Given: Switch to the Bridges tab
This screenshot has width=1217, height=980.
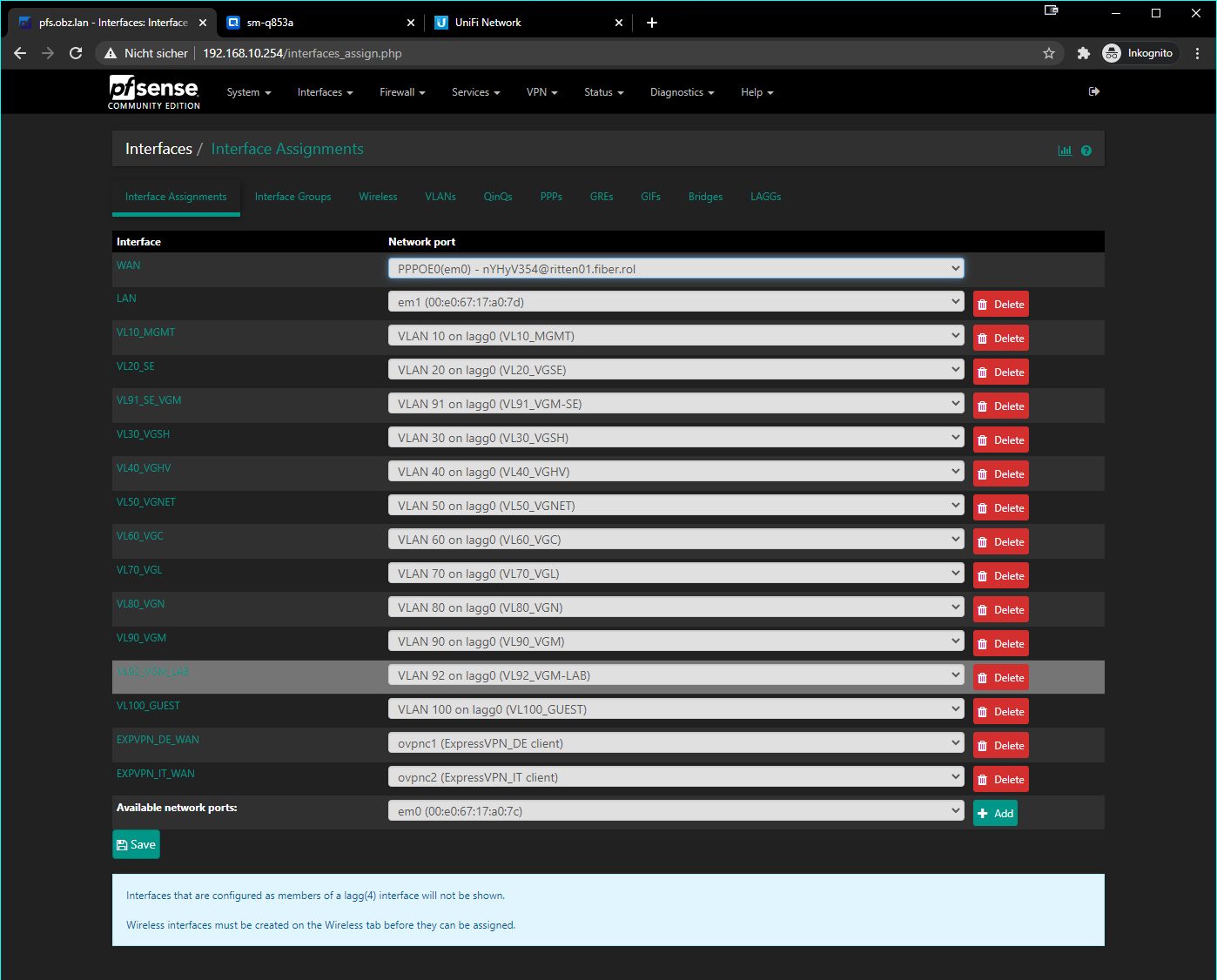Looking at the screenshot, I should tap(706, 197).
